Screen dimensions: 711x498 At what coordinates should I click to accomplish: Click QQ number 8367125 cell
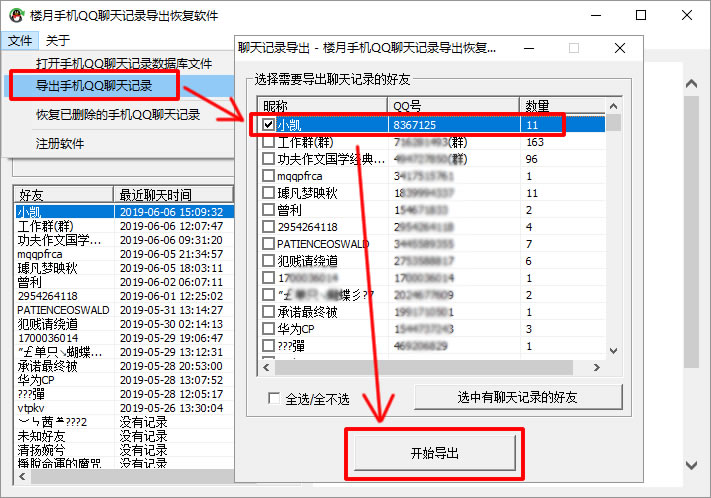point(414,125)
